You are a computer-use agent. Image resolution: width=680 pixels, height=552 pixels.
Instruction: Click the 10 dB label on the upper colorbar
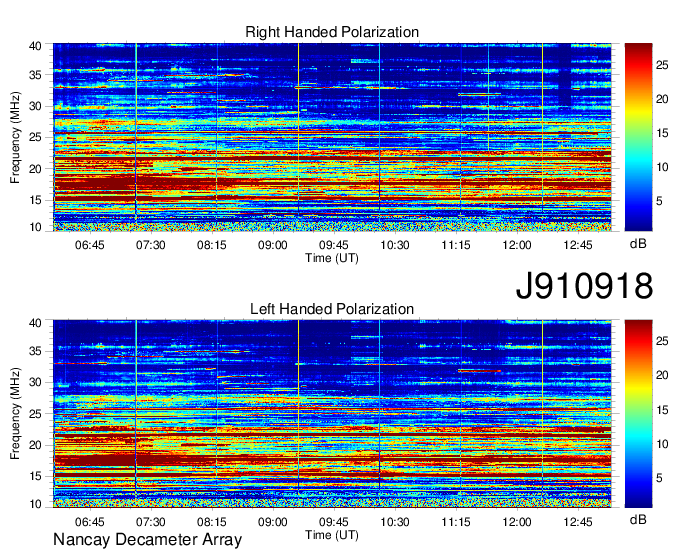tap(662, 167)
